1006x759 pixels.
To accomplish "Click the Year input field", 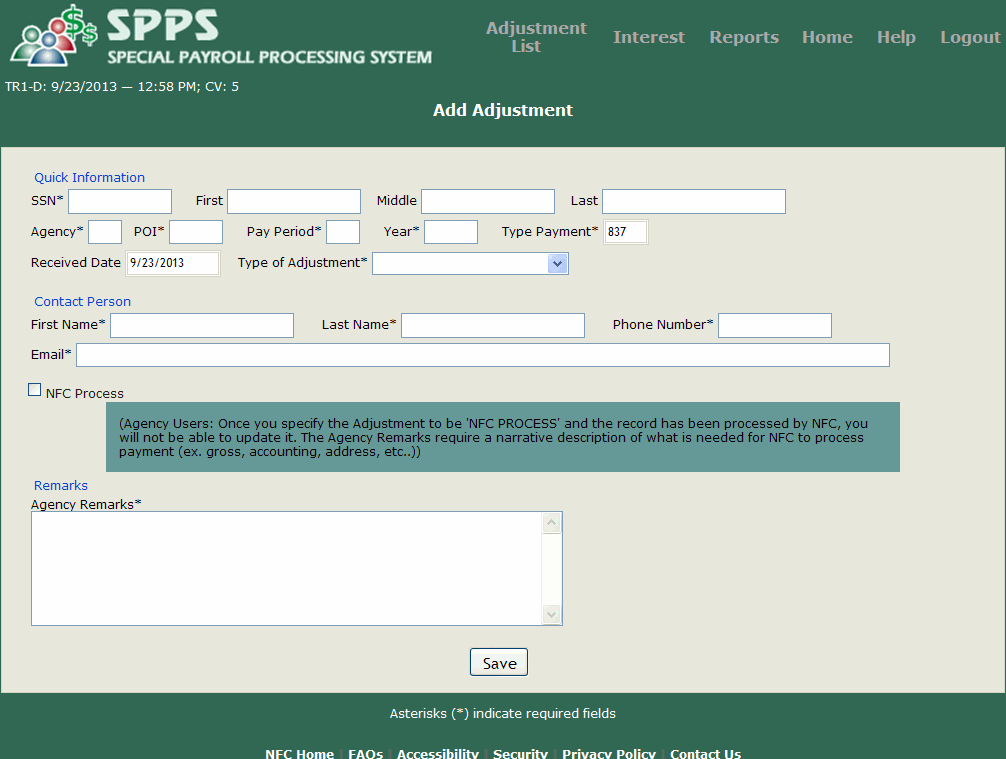I will point(451,232).
